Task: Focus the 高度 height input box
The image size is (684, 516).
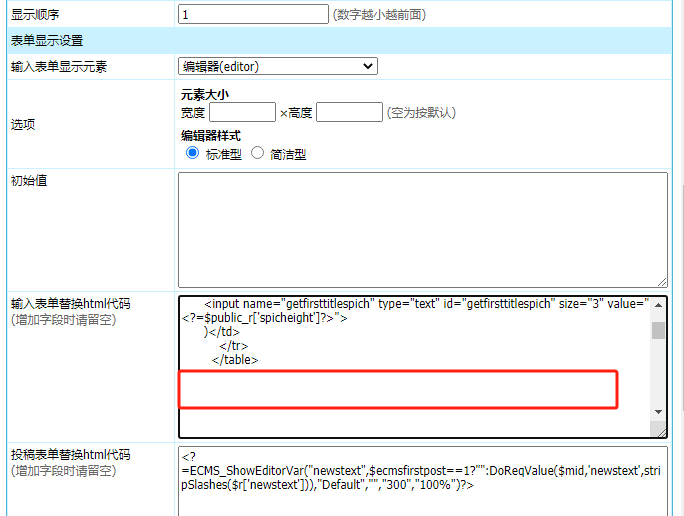Action: click(x=349, y=112)
